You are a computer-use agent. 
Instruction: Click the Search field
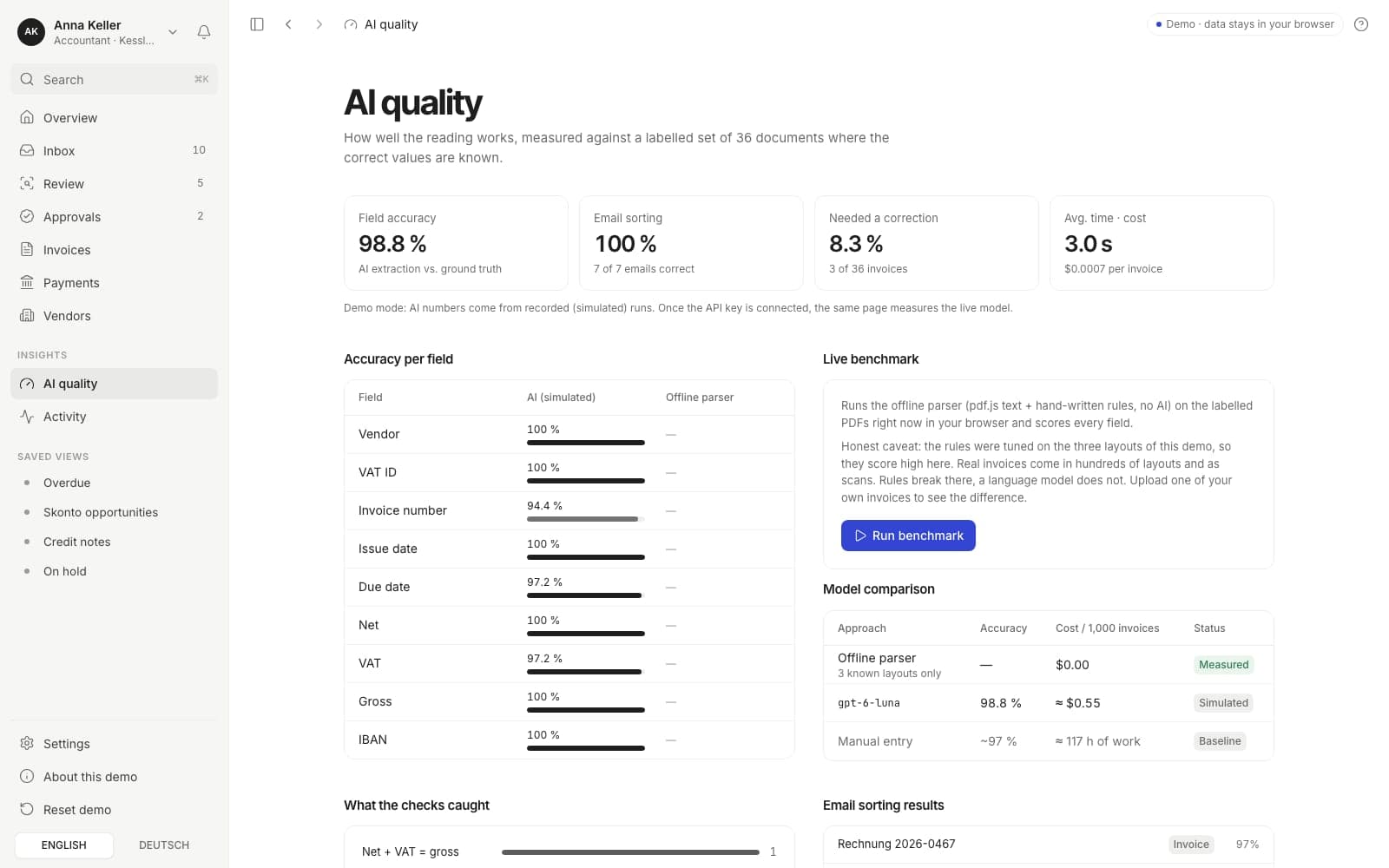tap(114, 79)
